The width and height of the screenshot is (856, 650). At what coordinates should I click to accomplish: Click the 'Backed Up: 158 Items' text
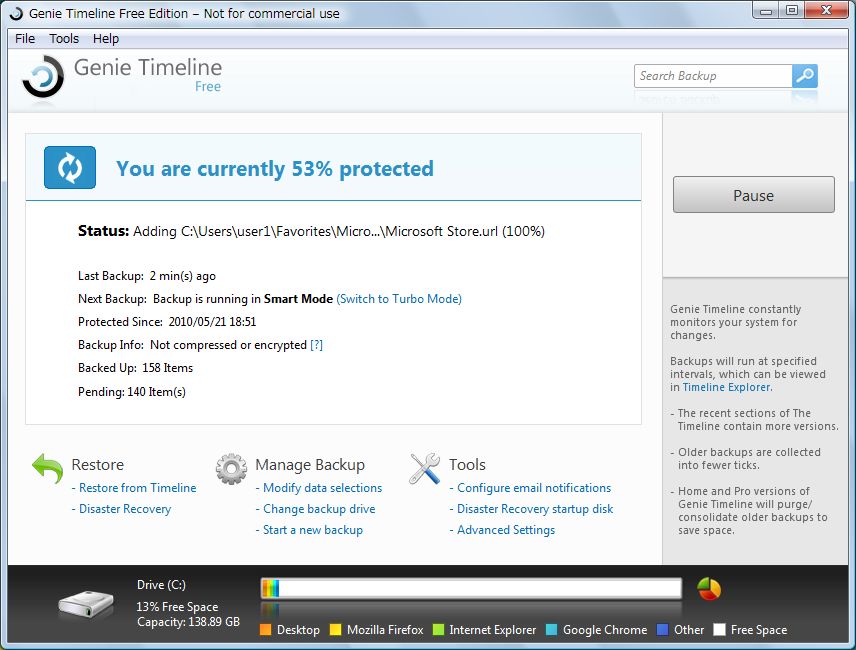pyautogui.click(x=135, y=368)
